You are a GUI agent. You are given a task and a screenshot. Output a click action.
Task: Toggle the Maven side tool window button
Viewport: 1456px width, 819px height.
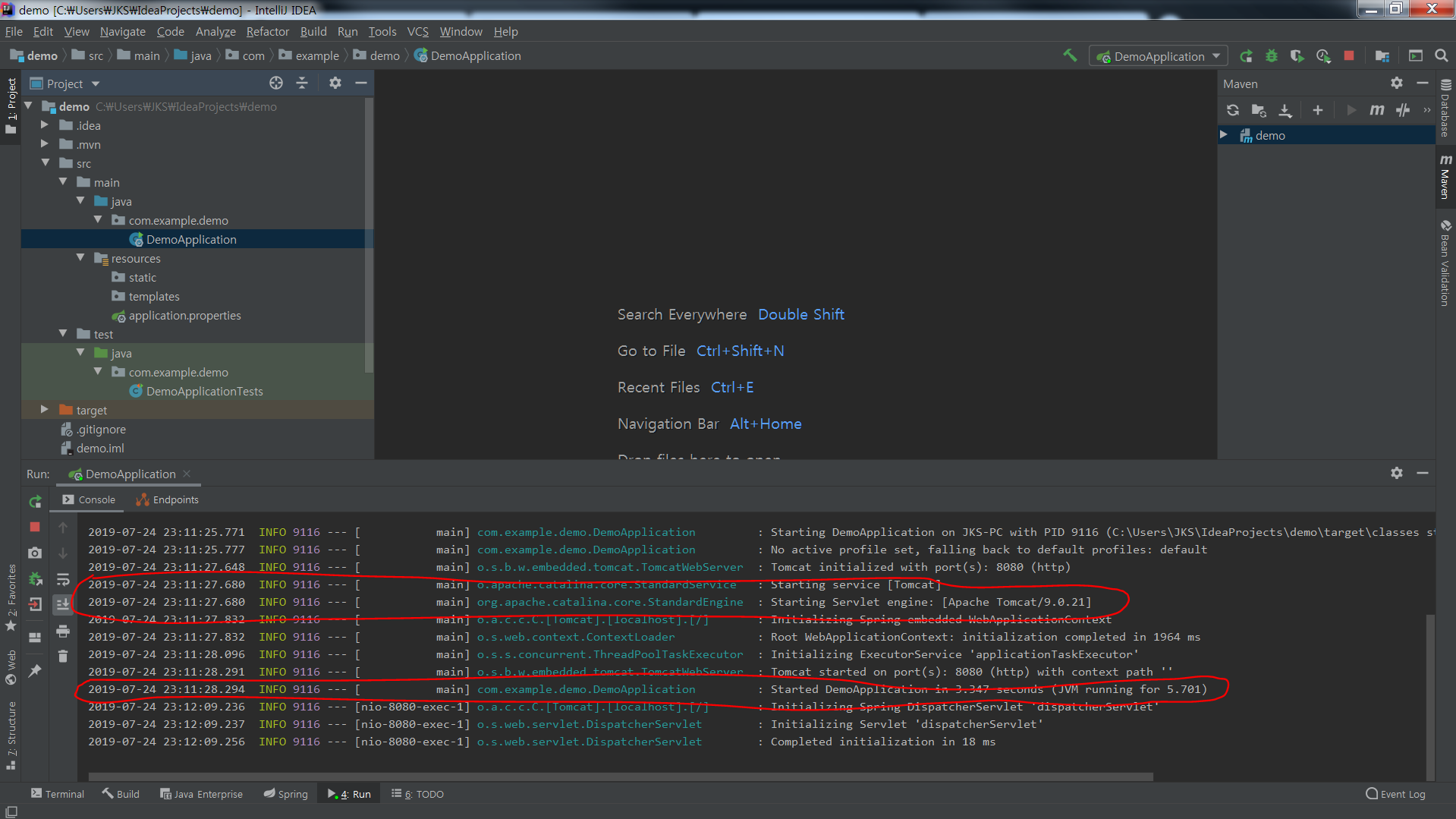[1445, 177]
